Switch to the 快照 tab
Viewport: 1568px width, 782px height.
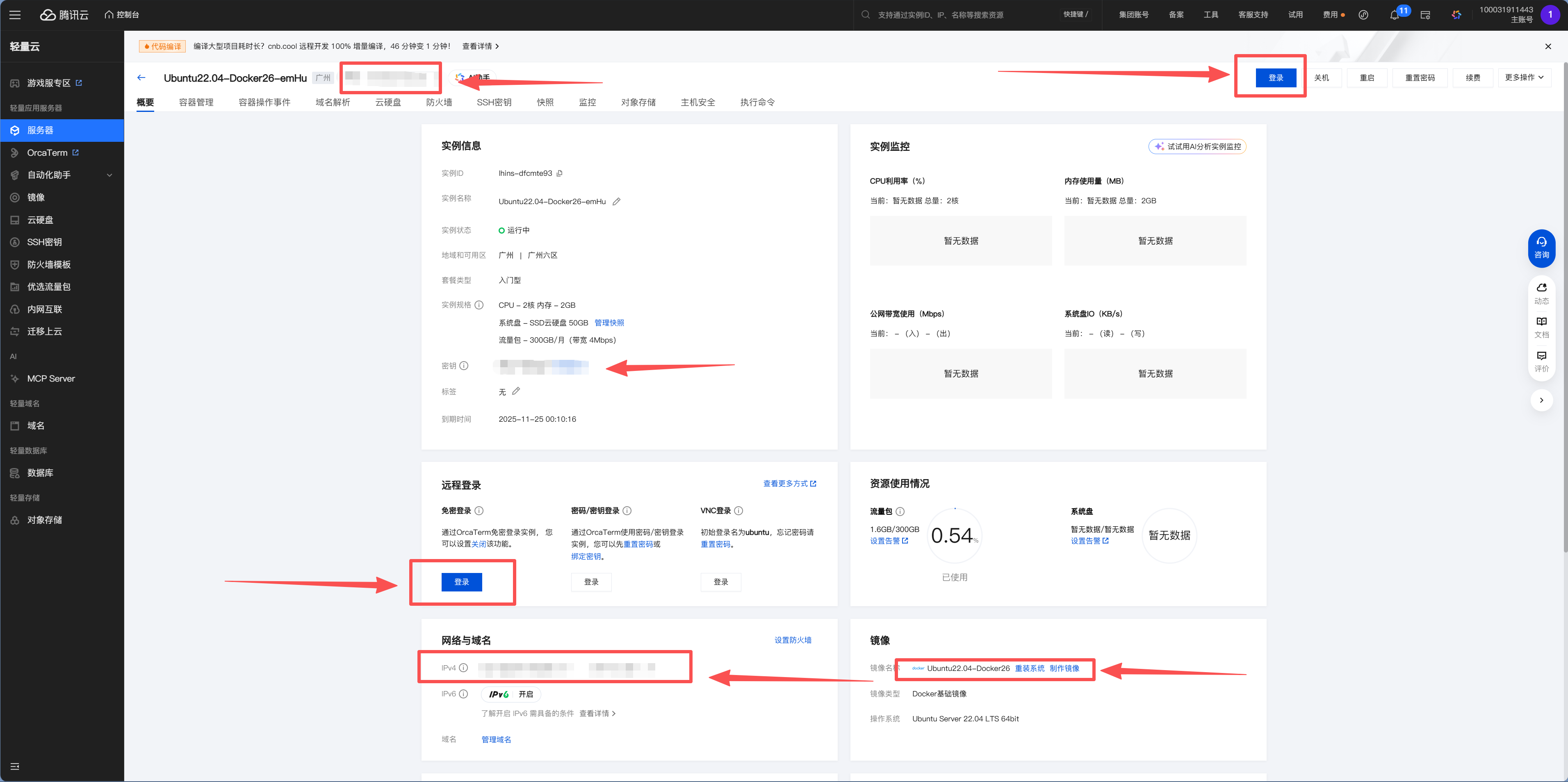click(545, 102)
